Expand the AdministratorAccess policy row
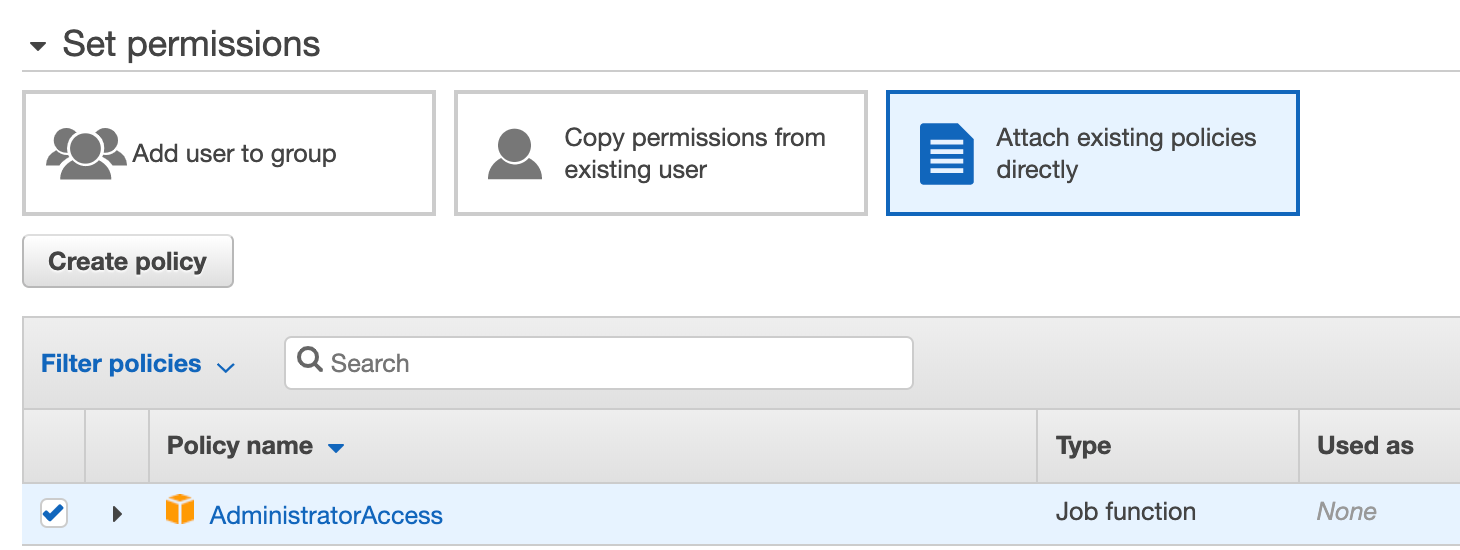 click(x=117, y=514)
